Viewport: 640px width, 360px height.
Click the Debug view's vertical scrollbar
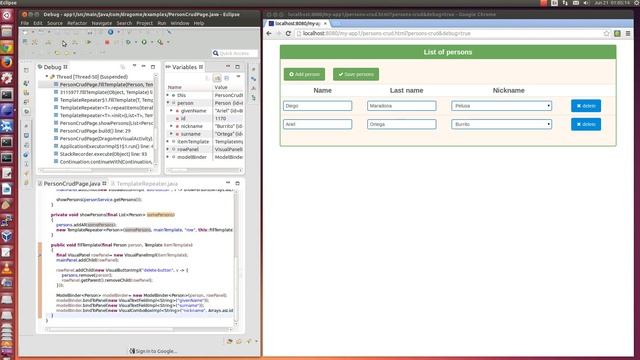tap(156, 120)
